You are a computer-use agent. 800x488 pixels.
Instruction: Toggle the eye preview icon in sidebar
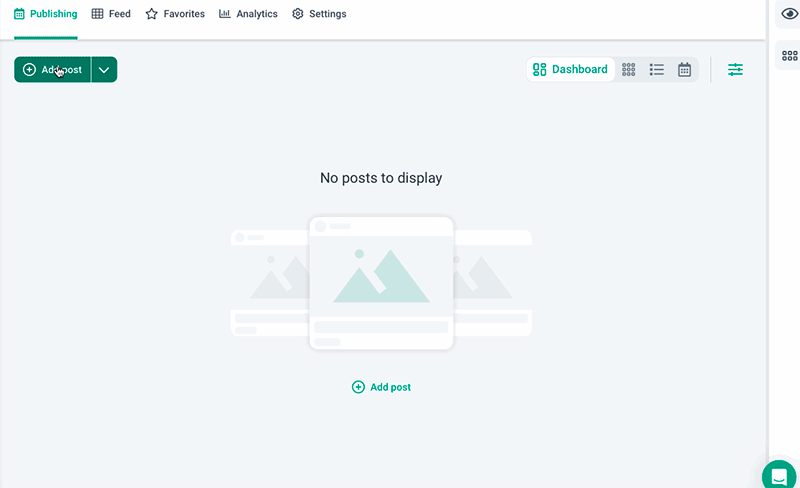click(789, 14)
